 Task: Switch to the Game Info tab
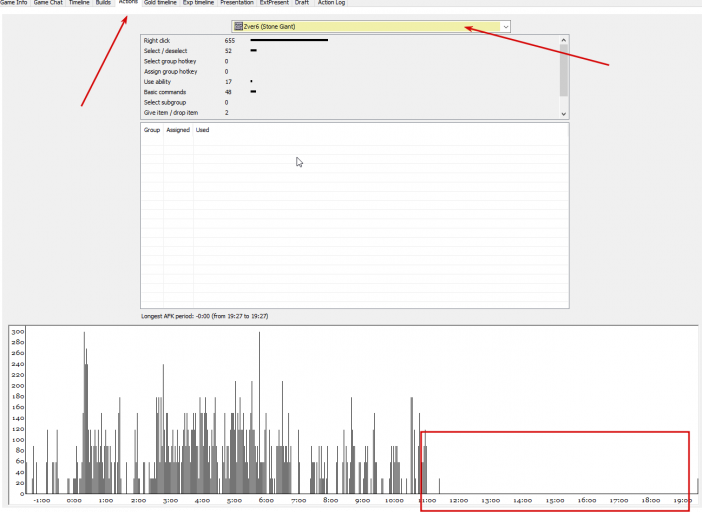14,3
